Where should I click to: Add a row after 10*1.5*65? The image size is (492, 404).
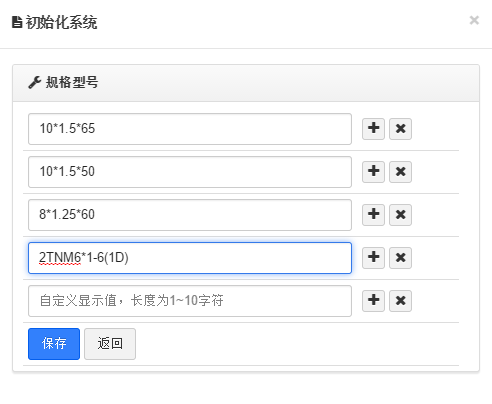tap(373, 129)
